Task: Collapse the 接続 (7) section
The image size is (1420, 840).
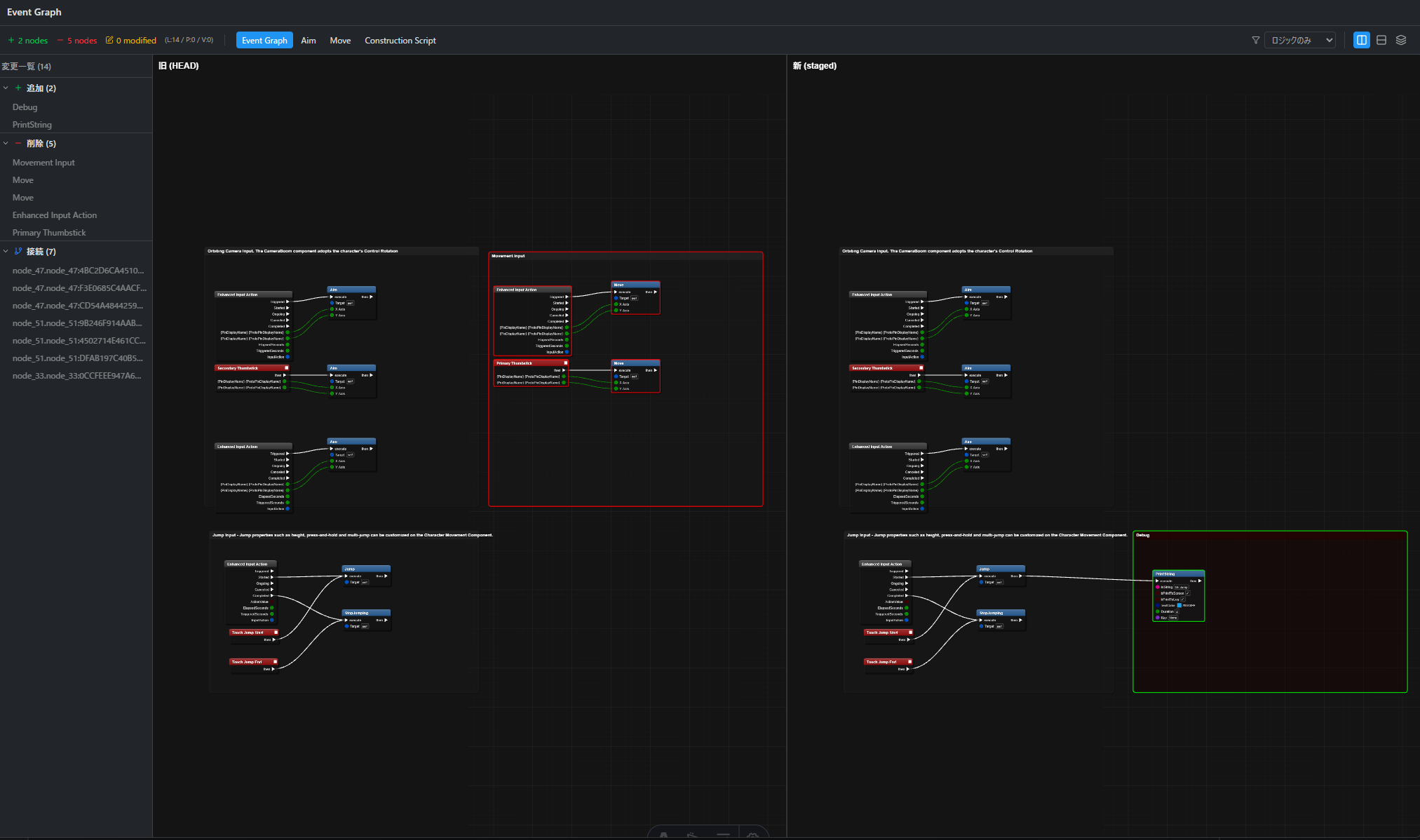Action: point(6,251)
